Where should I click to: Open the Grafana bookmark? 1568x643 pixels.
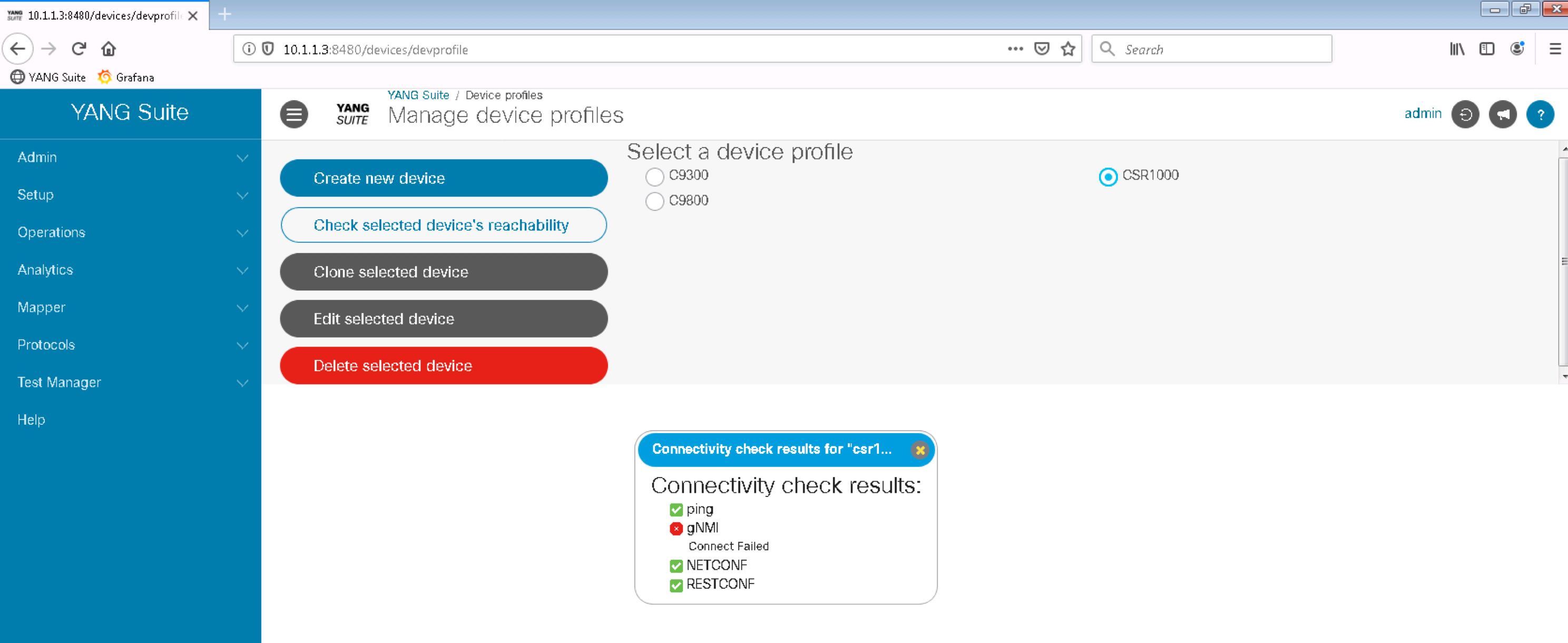click(126, 77)
